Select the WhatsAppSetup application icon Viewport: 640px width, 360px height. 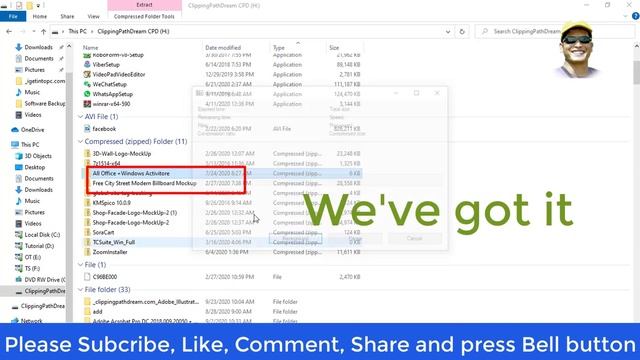tap(87, 94)
